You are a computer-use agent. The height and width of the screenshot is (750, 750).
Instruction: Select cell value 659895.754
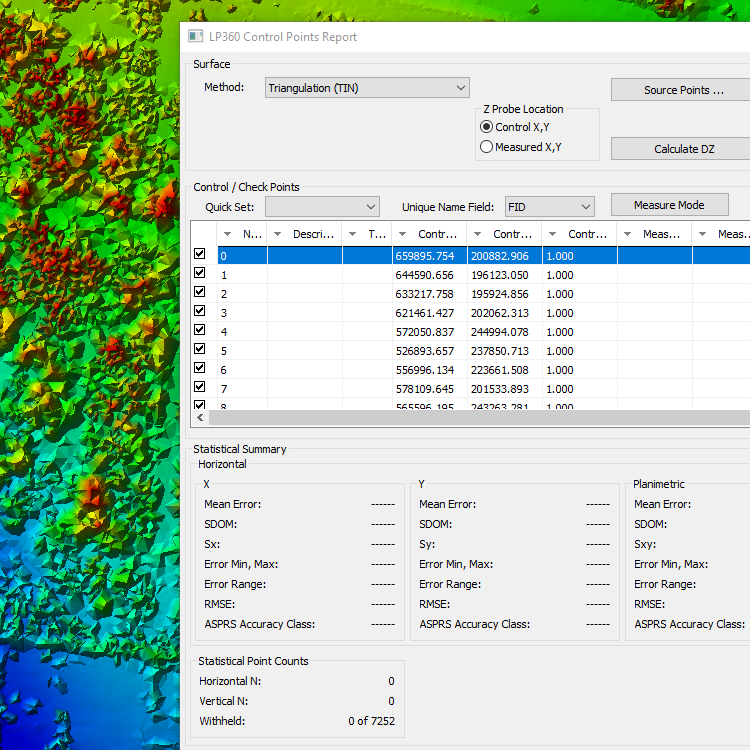point(425,256)
